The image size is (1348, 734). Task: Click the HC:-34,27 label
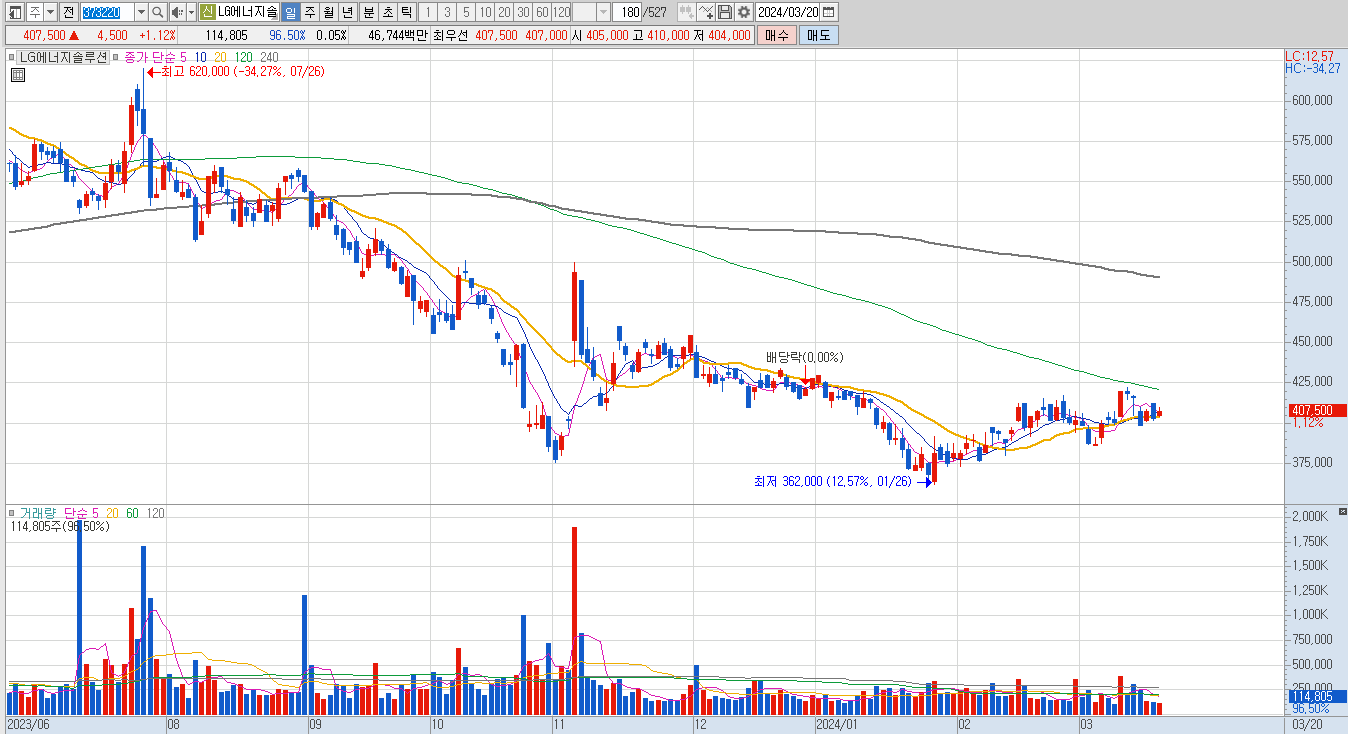(x=1312, y=68)
